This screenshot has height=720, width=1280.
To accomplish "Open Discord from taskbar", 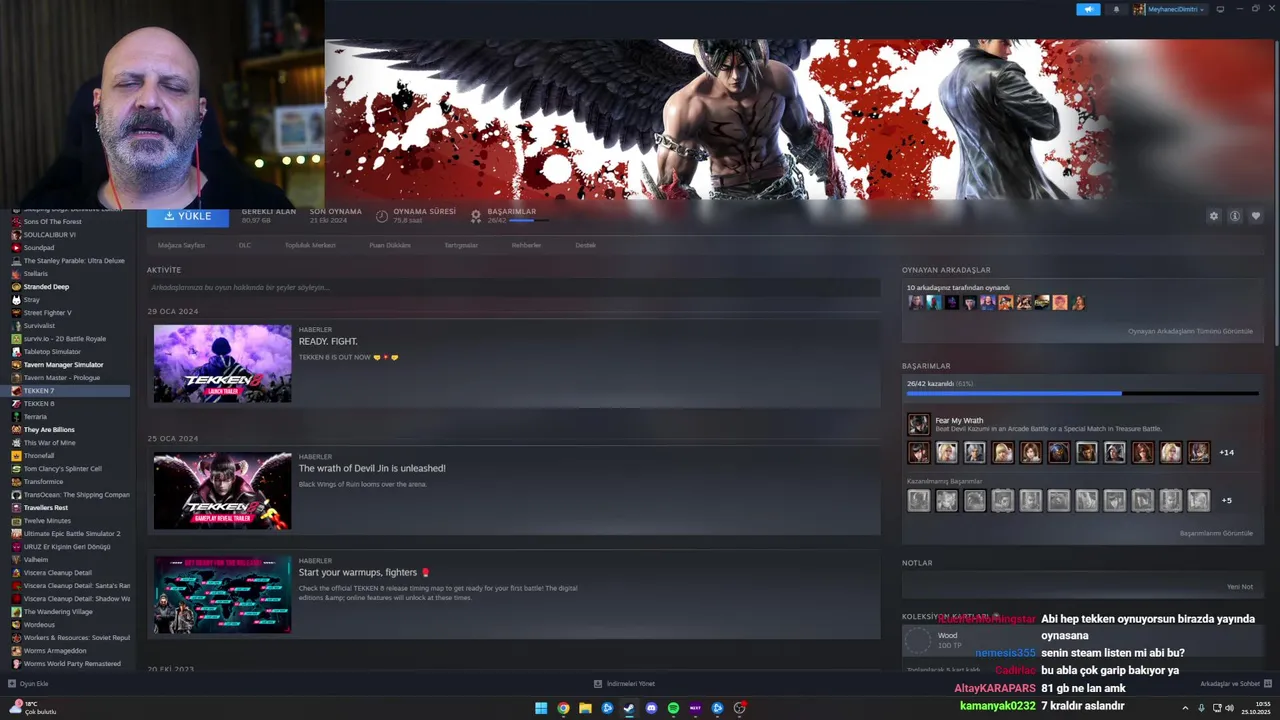I will pos(651,708).
